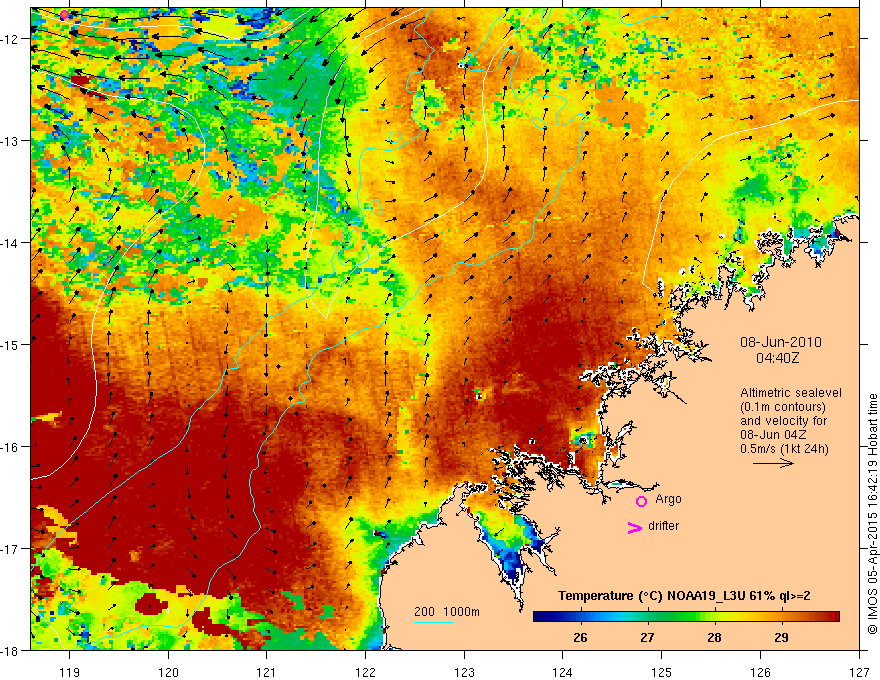Click longitude axis label 127
Viewport: 880px width, 680px height.
click(859, 672)
